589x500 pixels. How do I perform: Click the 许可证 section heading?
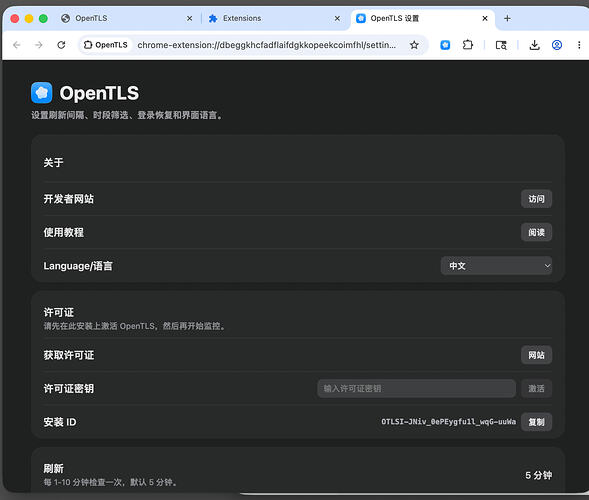tap(58, 312)
